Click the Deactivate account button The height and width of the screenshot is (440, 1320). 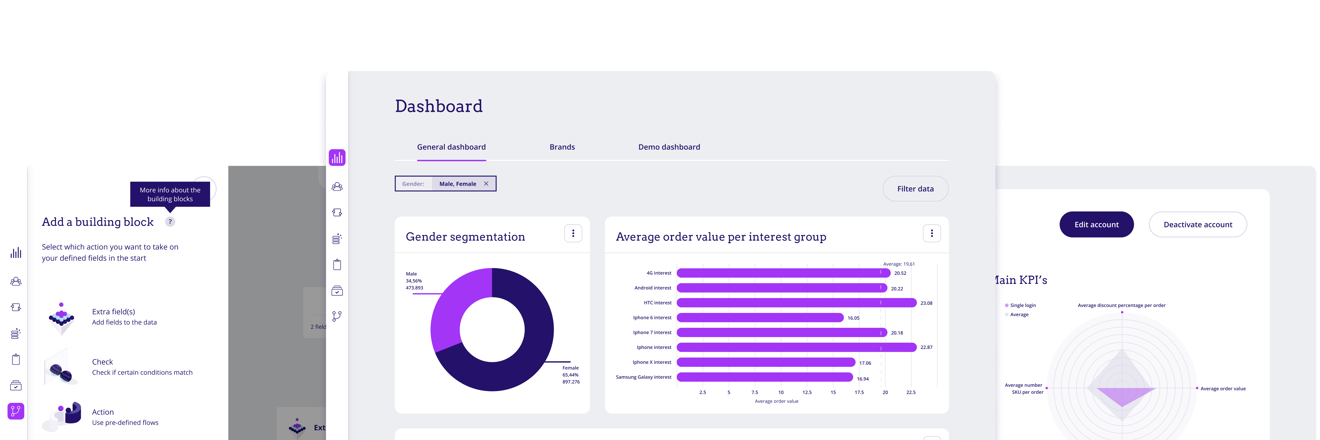point(1197,224)
